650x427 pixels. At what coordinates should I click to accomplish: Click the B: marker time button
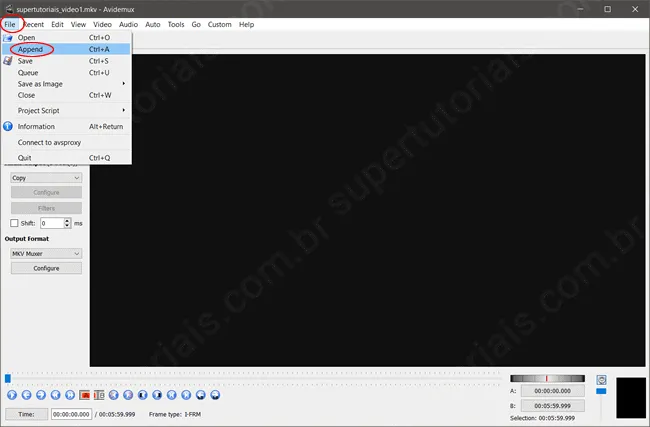(553, 406)
